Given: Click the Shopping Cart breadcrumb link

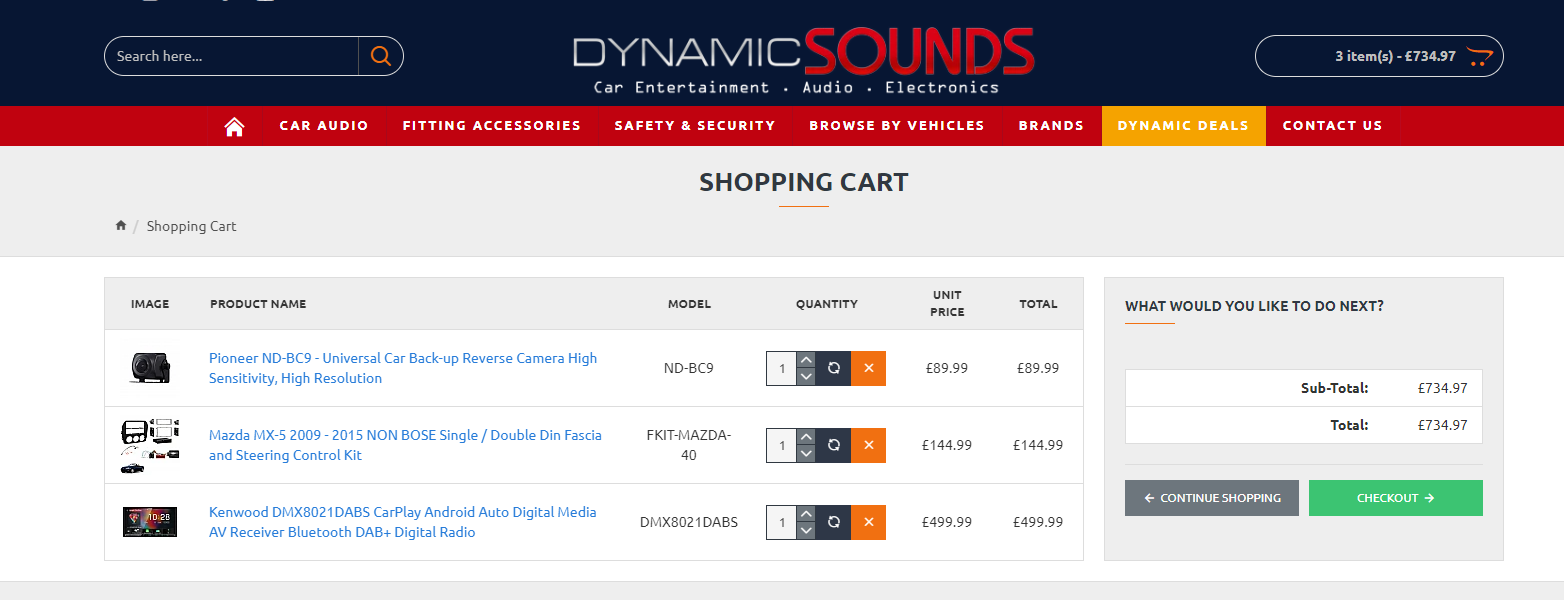Looking at the screenshot, I should 191,226.
